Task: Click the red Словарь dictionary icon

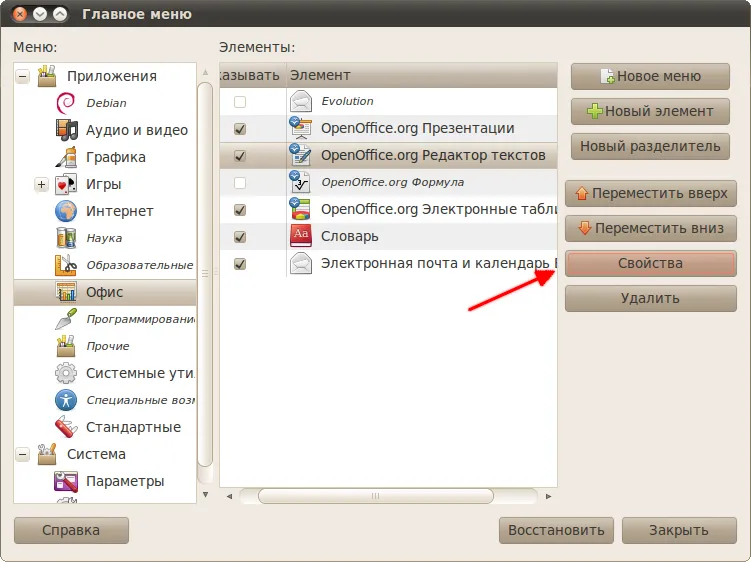Action: click(x=301, y=236)
